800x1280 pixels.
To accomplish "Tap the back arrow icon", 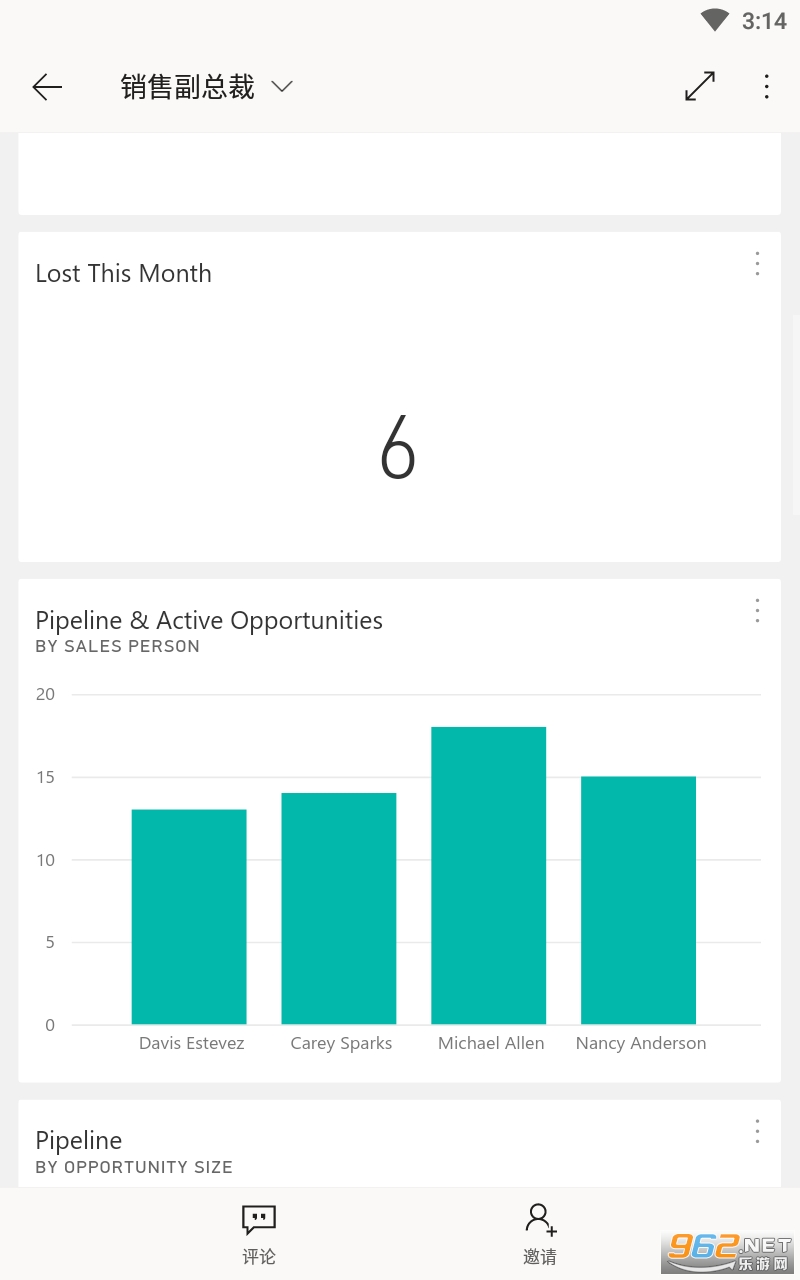I will pos(47,88).
